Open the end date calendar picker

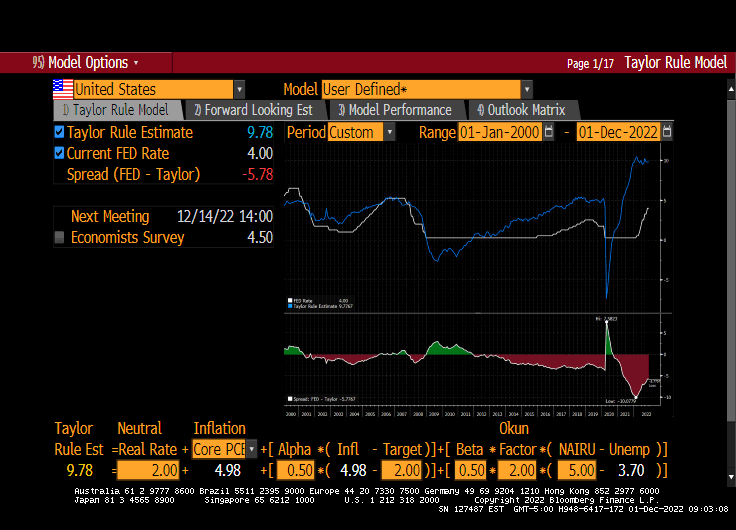click(667, 132)
